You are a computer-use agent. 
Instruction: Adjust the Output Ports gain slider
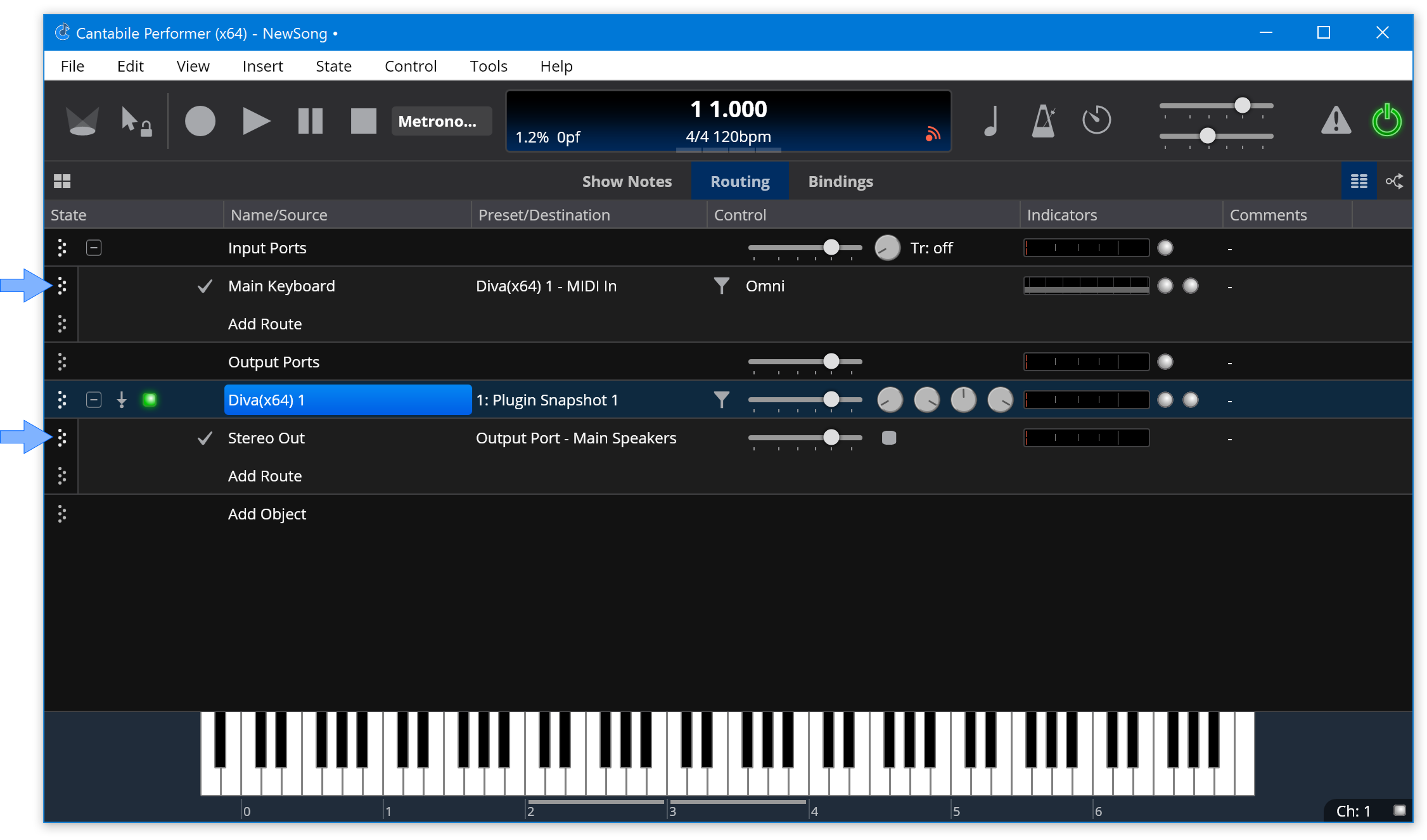pyautogui.click(x=805, y=362)
